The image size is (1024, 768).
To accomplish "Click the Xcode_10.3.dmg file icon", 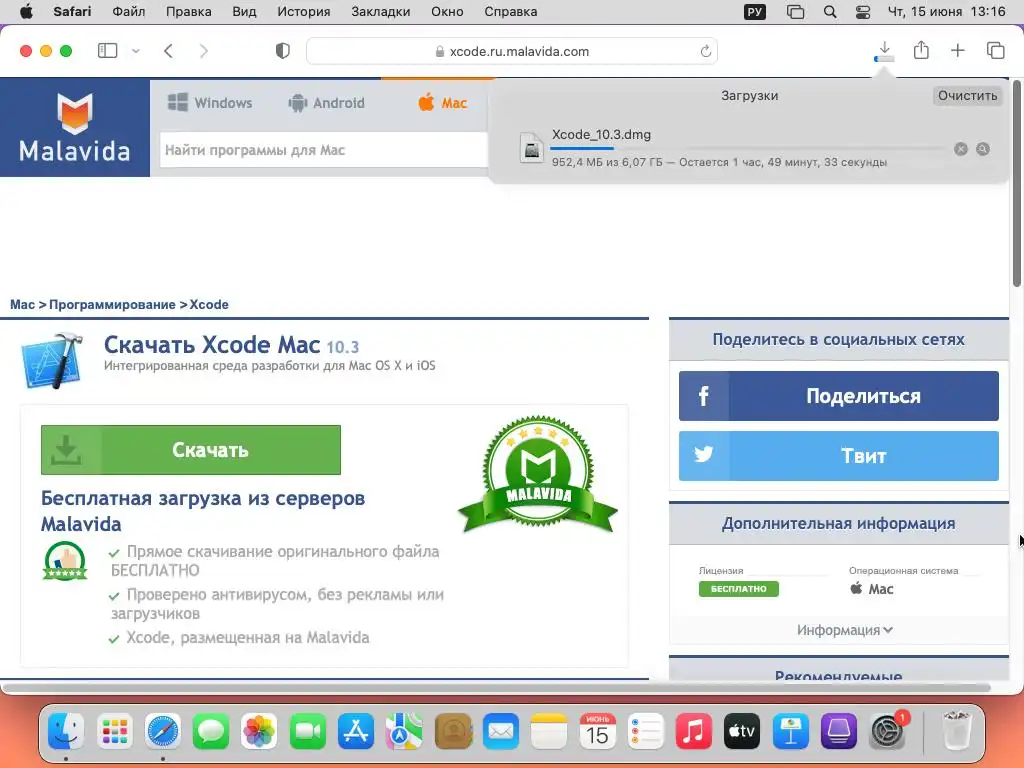I will coord(532,147).
